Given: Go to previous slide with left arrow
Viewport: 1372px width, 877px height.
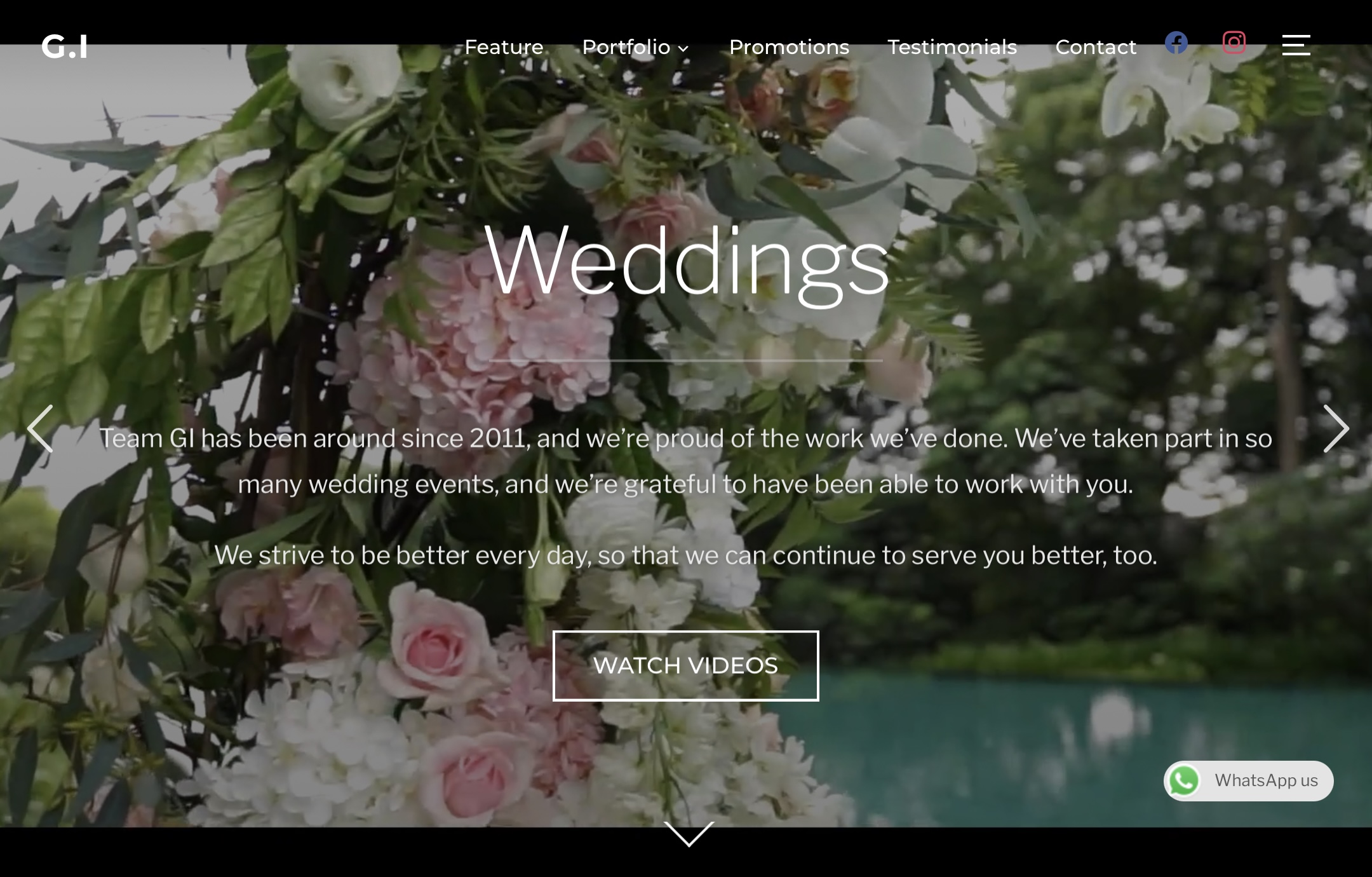Looking at the screenshot, I should [x=40, y=429].
